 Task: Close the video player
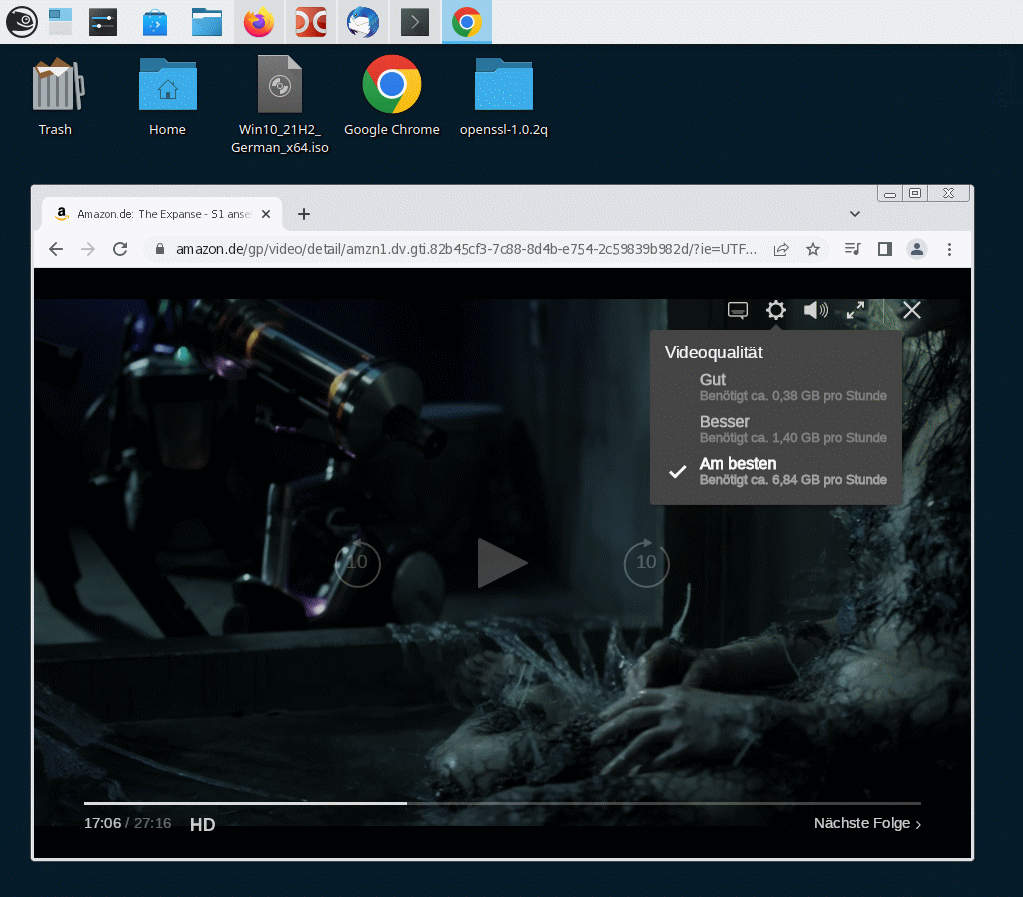tap(911, 310)
